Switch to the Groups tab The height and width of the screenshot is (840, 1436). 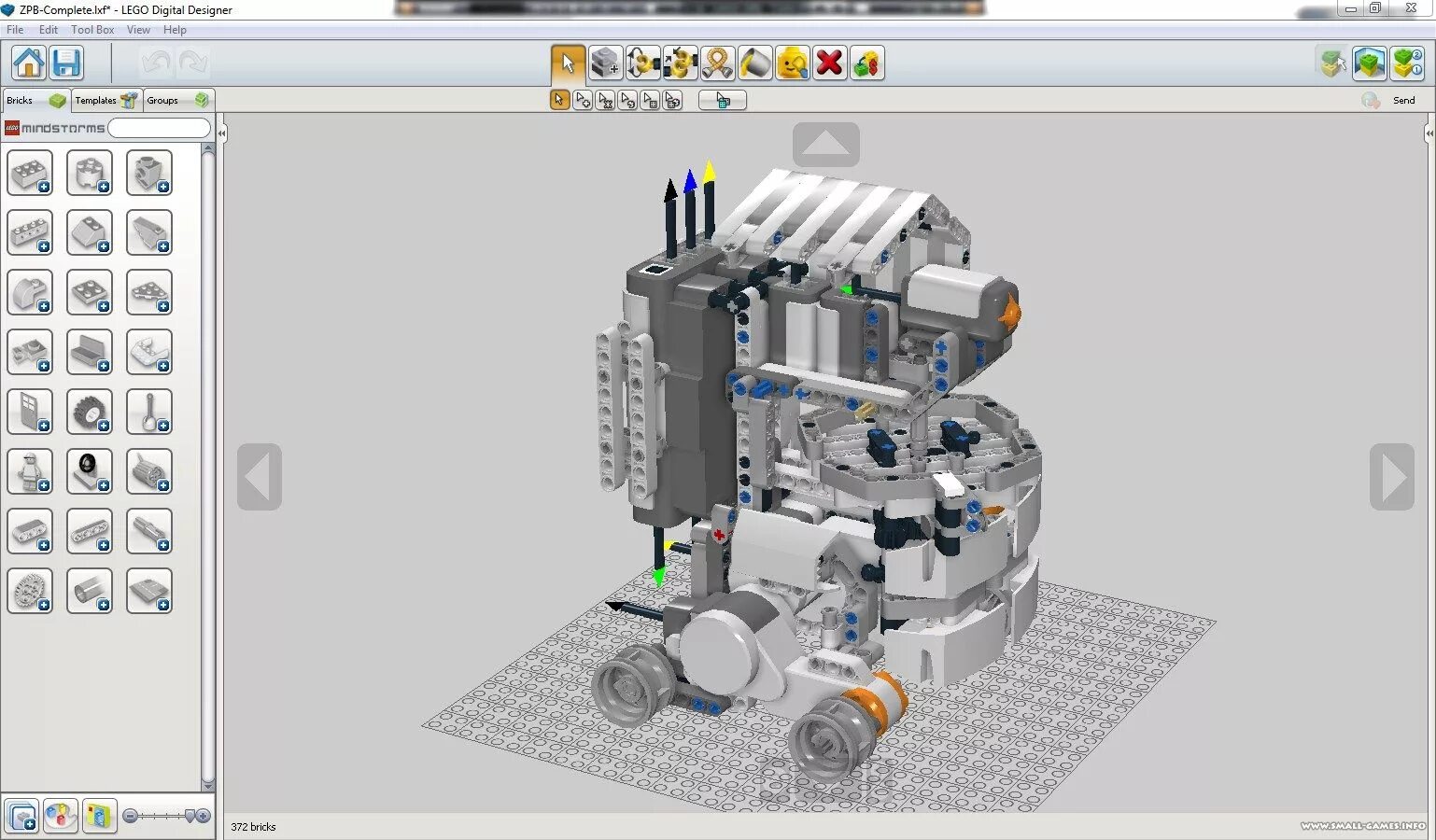[x=177, y=100]
